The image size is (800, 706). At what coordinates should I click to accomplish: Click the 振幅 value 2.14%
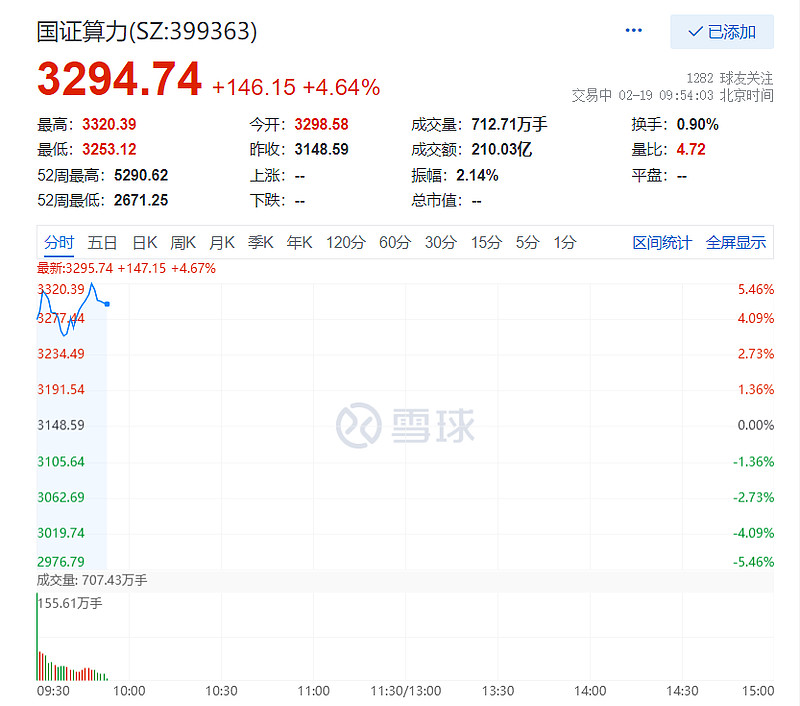[477, 175]
